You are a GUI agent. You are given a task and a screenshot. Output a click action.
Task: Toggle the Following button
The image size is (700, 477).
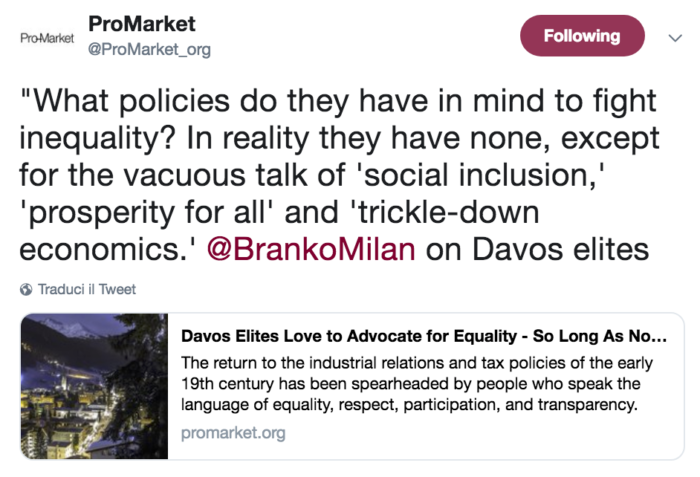(x=581, y=36)
